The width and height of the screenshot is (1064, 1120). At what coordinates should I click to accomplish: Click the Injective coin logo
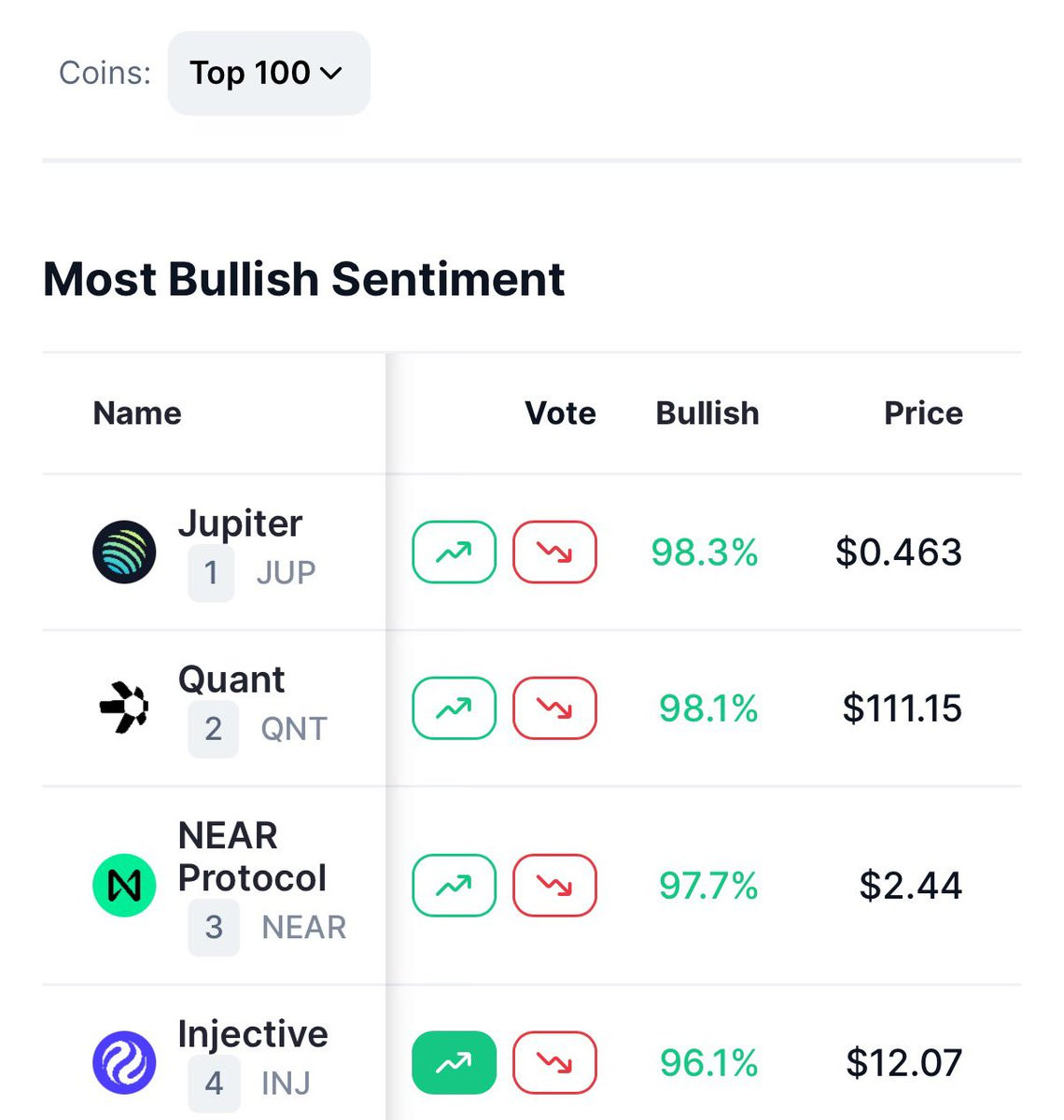124,1062
